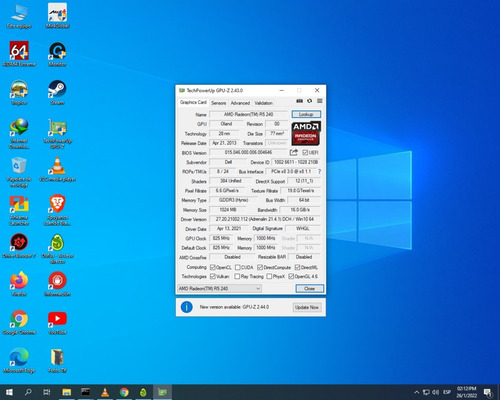Viewport: 500px width, 400px height.
Task: Open the Windows Start menu
Action: 9,392
